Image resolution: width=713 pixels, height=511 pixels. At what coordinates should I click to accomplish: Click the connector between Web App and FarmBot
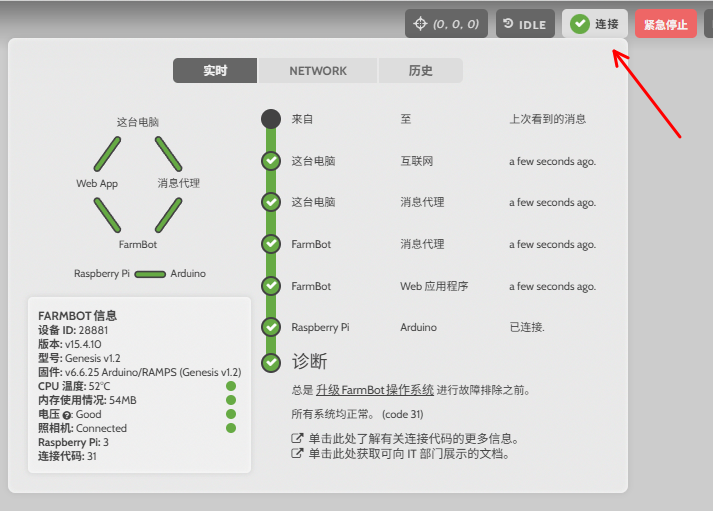pyautogui.click(x=107, y=215)
